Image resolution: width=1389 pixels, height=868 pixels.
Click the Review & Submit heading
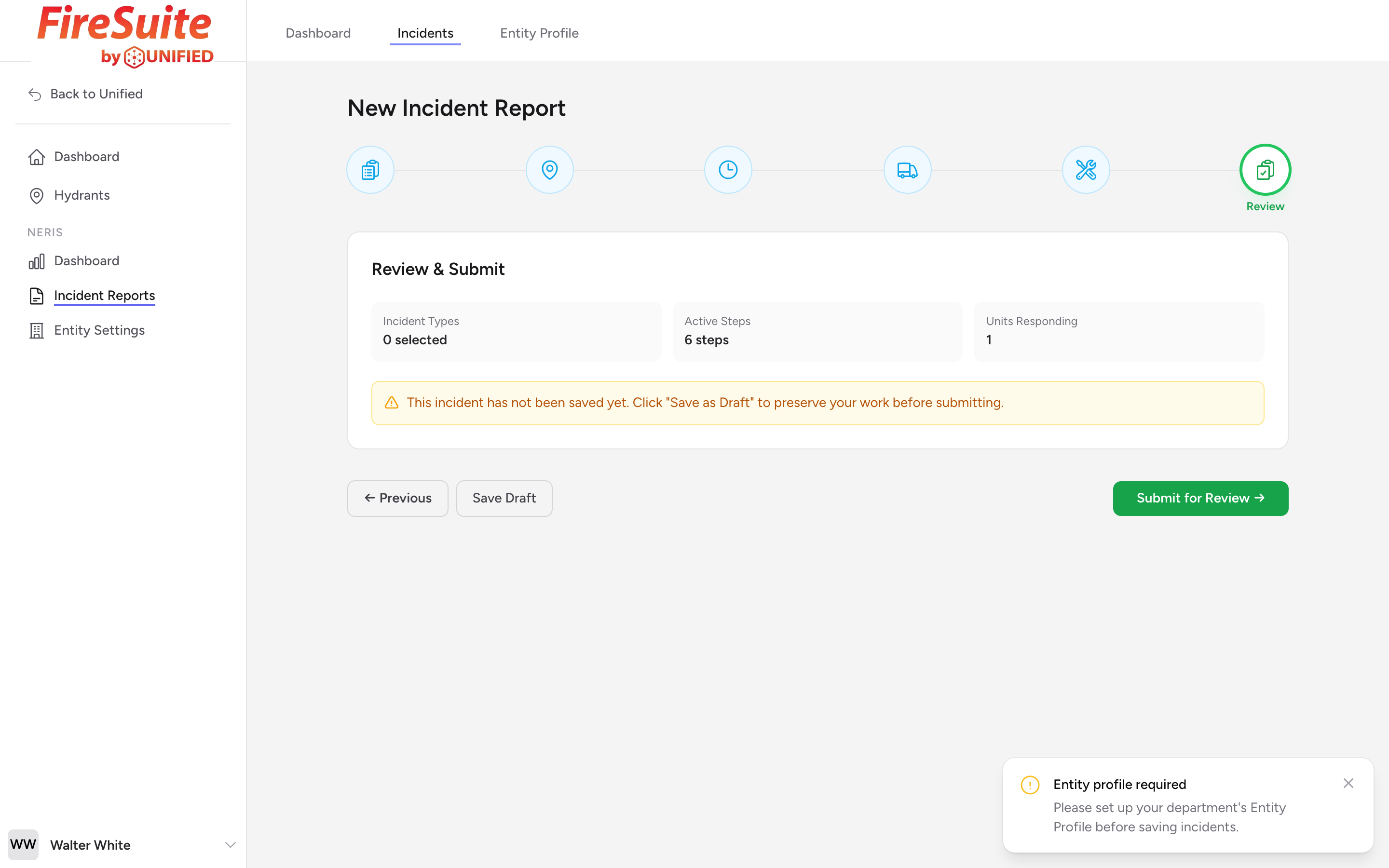click(438, 269)
